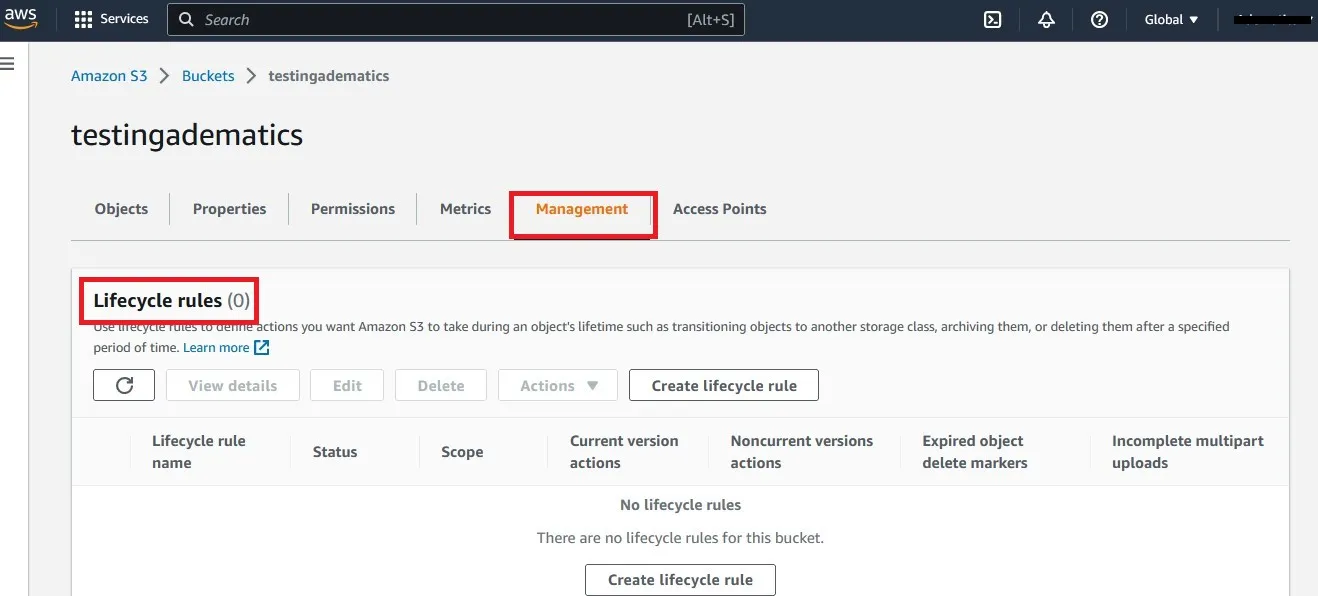Go to the Access Points tab
The image size is (1318, 596).
pyautogui.click(x=719, y=209)
